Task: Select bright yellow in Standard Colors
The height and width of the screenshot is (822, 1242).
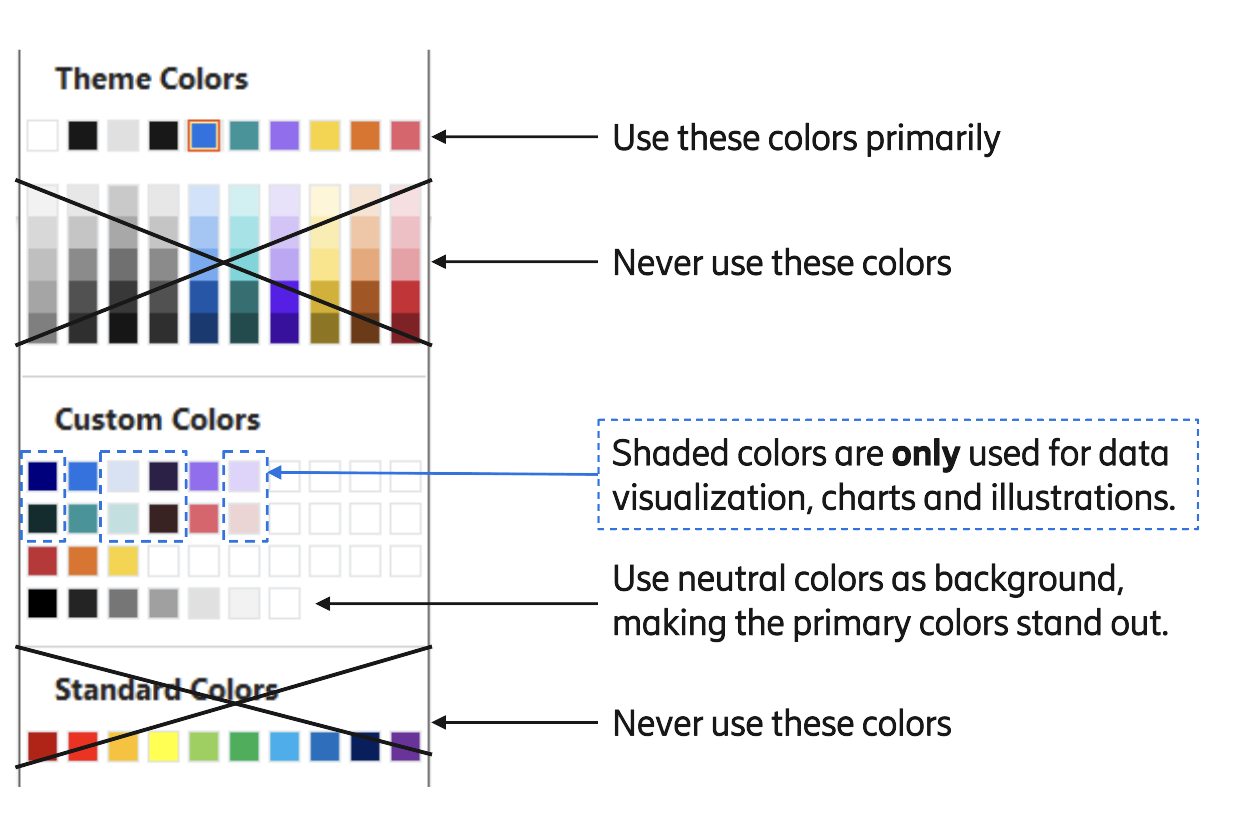Action: (x=163, y=746)
